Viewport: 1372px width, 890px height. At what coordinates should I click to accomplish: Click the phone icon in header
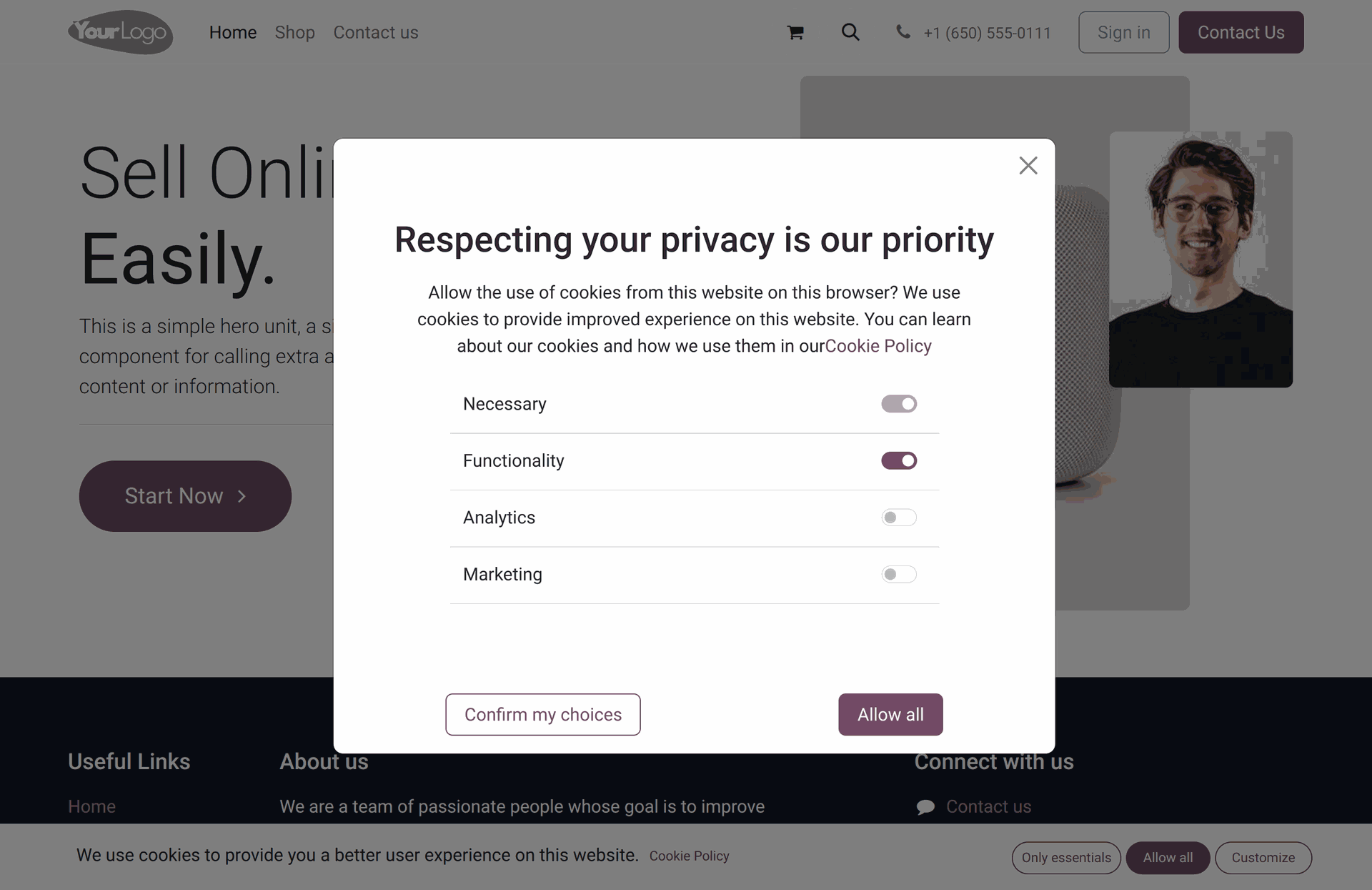pyautogui.click(x=903, y=32)
